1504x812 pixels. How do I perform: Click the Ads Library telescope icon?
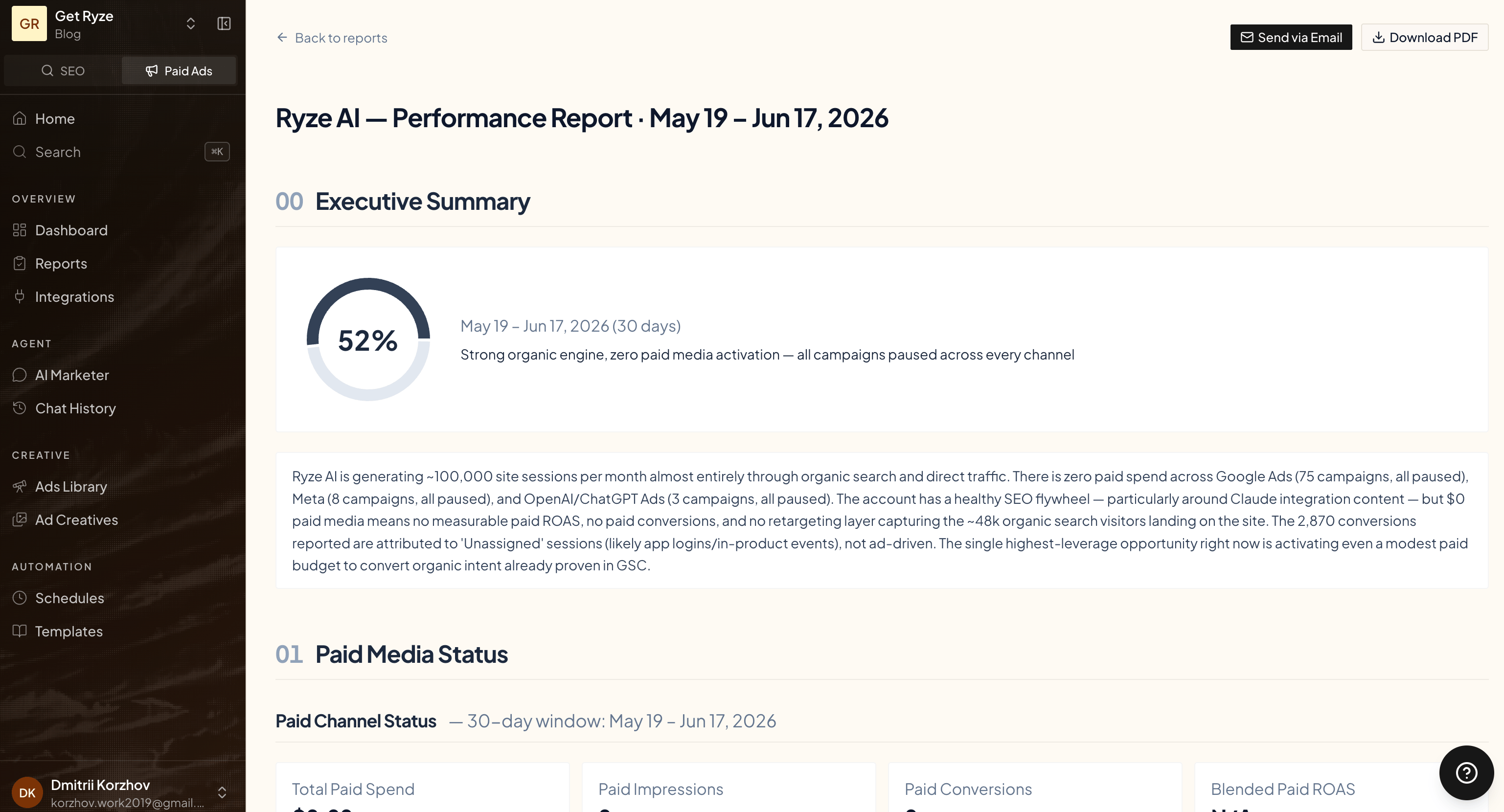[x=20, y=486]
